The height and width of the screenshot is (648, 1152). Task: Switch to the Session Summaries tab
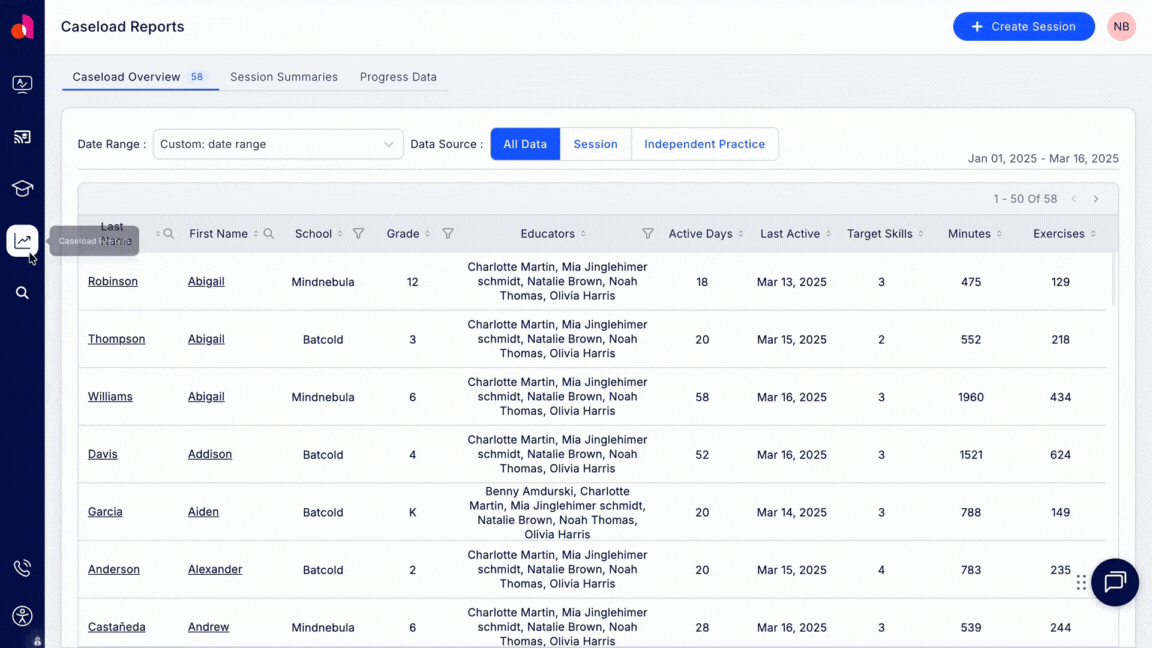pyautogui.click(x=284, y=76)
